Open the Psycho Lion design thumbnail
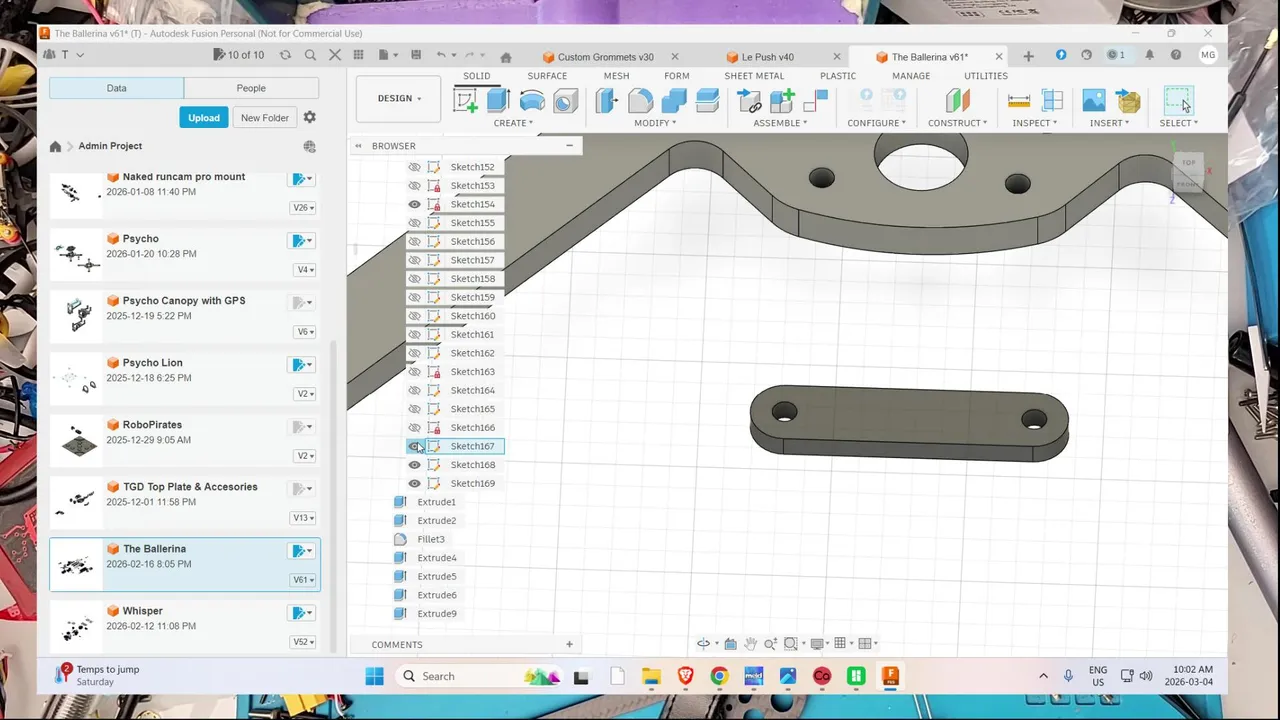This screenshot has height=720, width=1280. coord(78,379)
